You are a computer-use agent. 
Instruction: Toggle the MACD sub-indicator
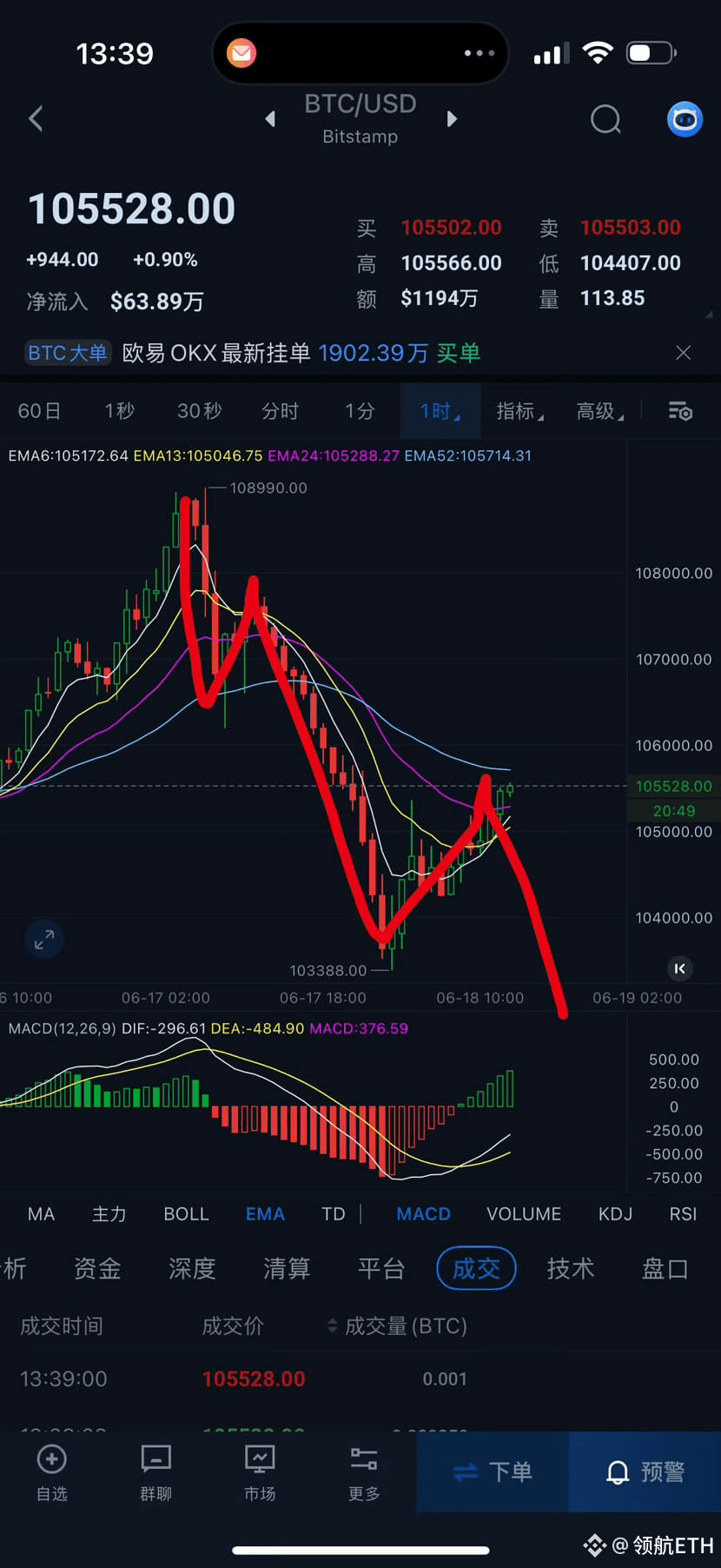tap(423, 1214)
